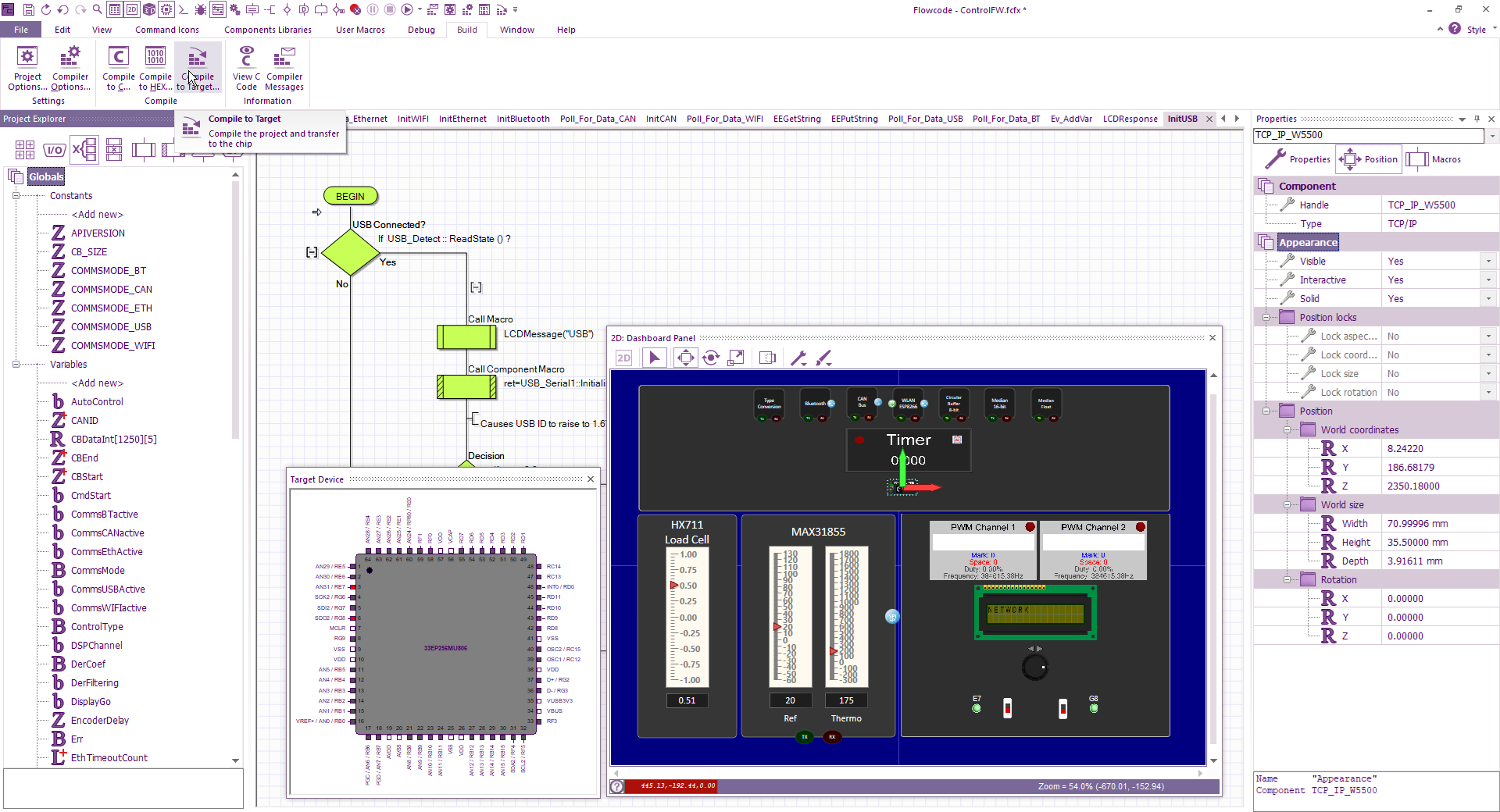Click the Position button in Properties panel
The height and width of the screenshot is (812, 1500).
click(1369, 159)
